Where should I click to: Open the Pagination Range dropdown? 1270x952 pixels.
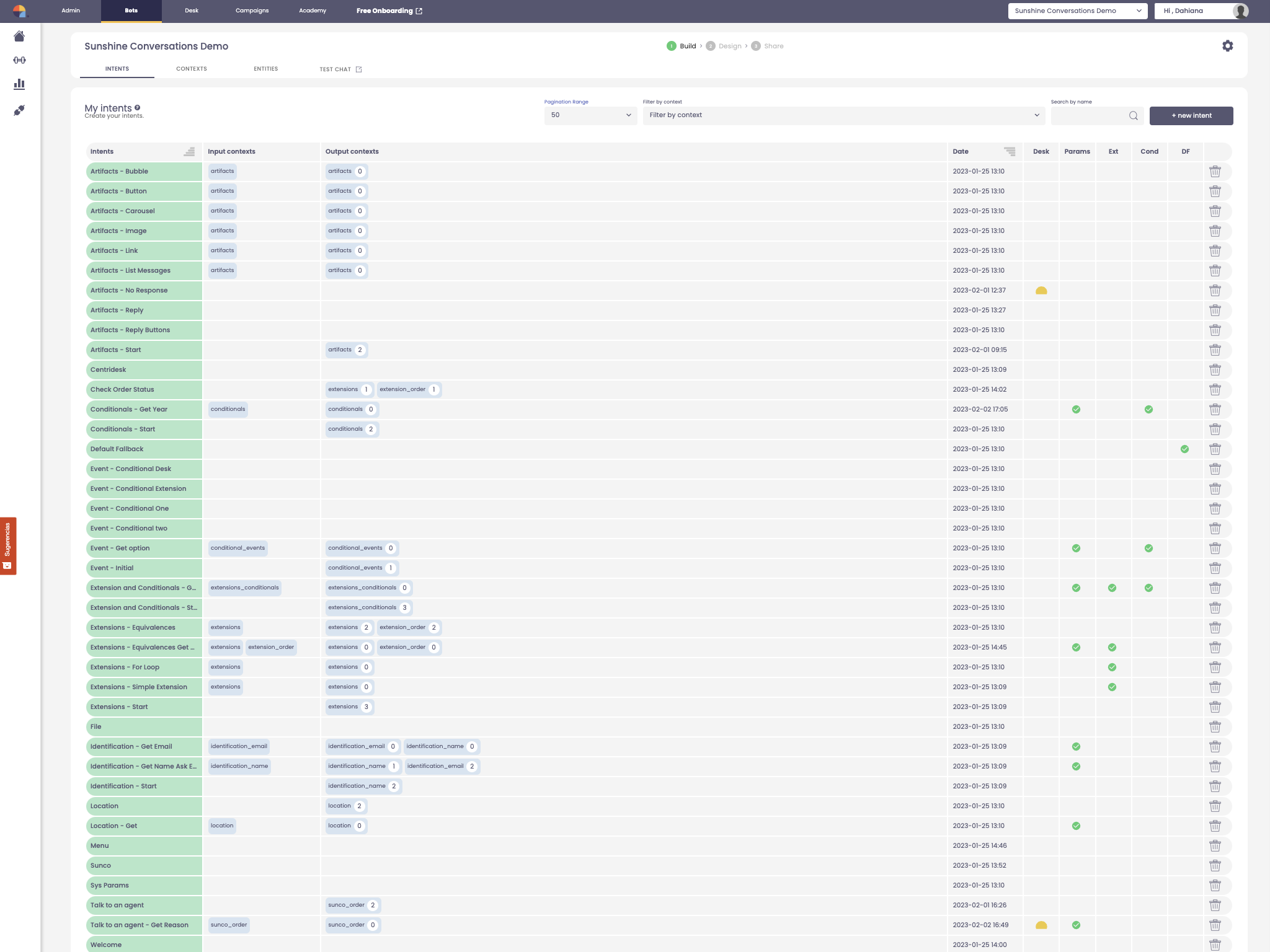(x=590, y=115)
